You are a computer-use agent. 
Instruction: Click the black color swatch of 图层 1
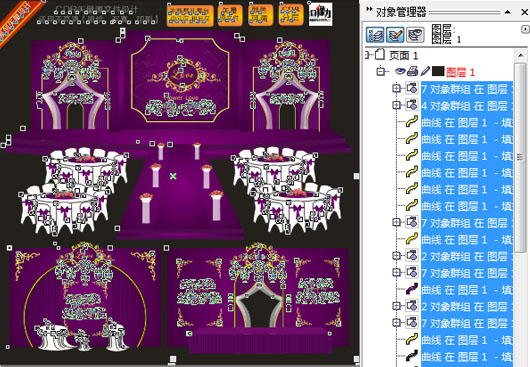(x=438, y=71)
